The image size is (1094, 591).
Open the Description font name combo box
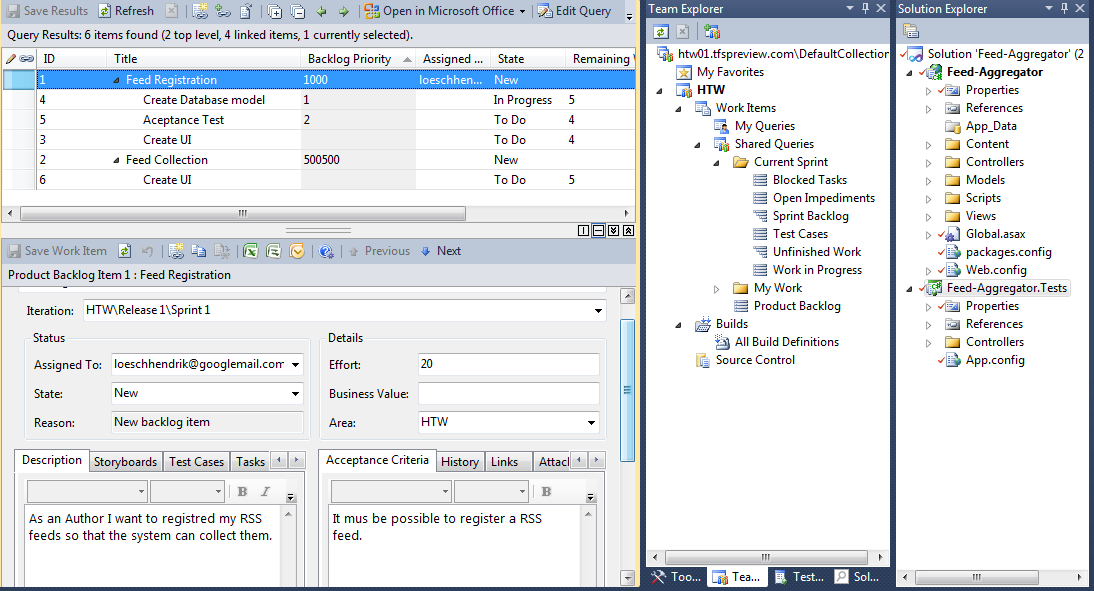87,491
